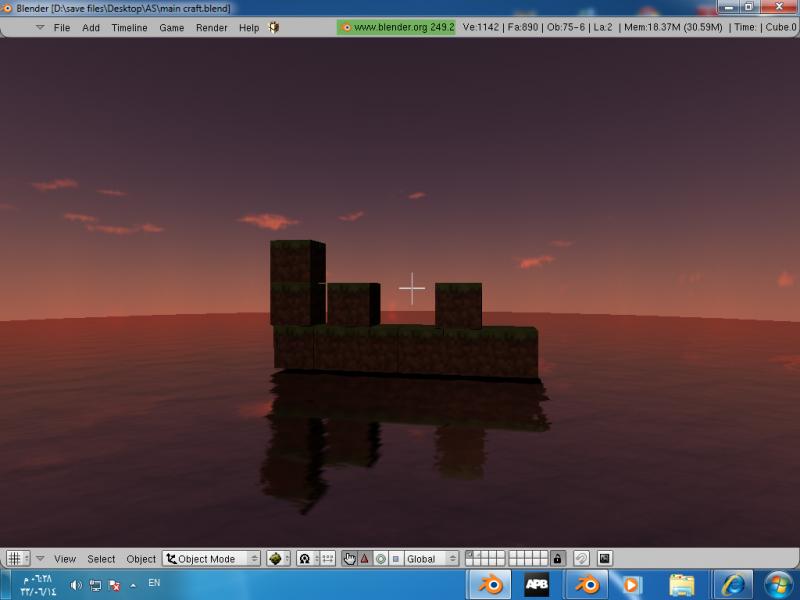The height and width of the screenshot is (600, 800).
Task: Click the Blender icon in the title bar
Action: pyautogui.click(x=7, y=8)
